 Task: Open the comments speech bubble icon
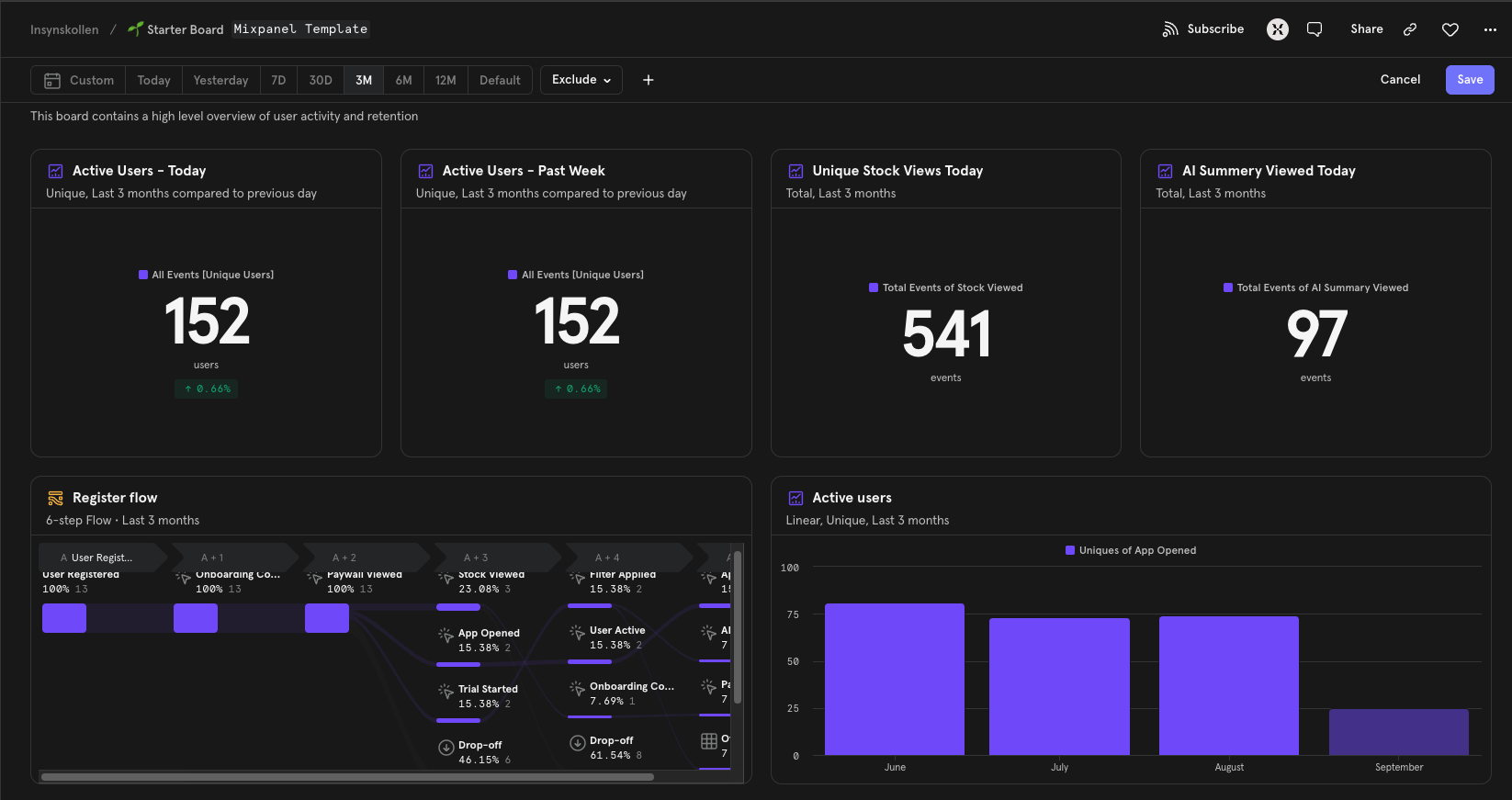pos(1315,29)
